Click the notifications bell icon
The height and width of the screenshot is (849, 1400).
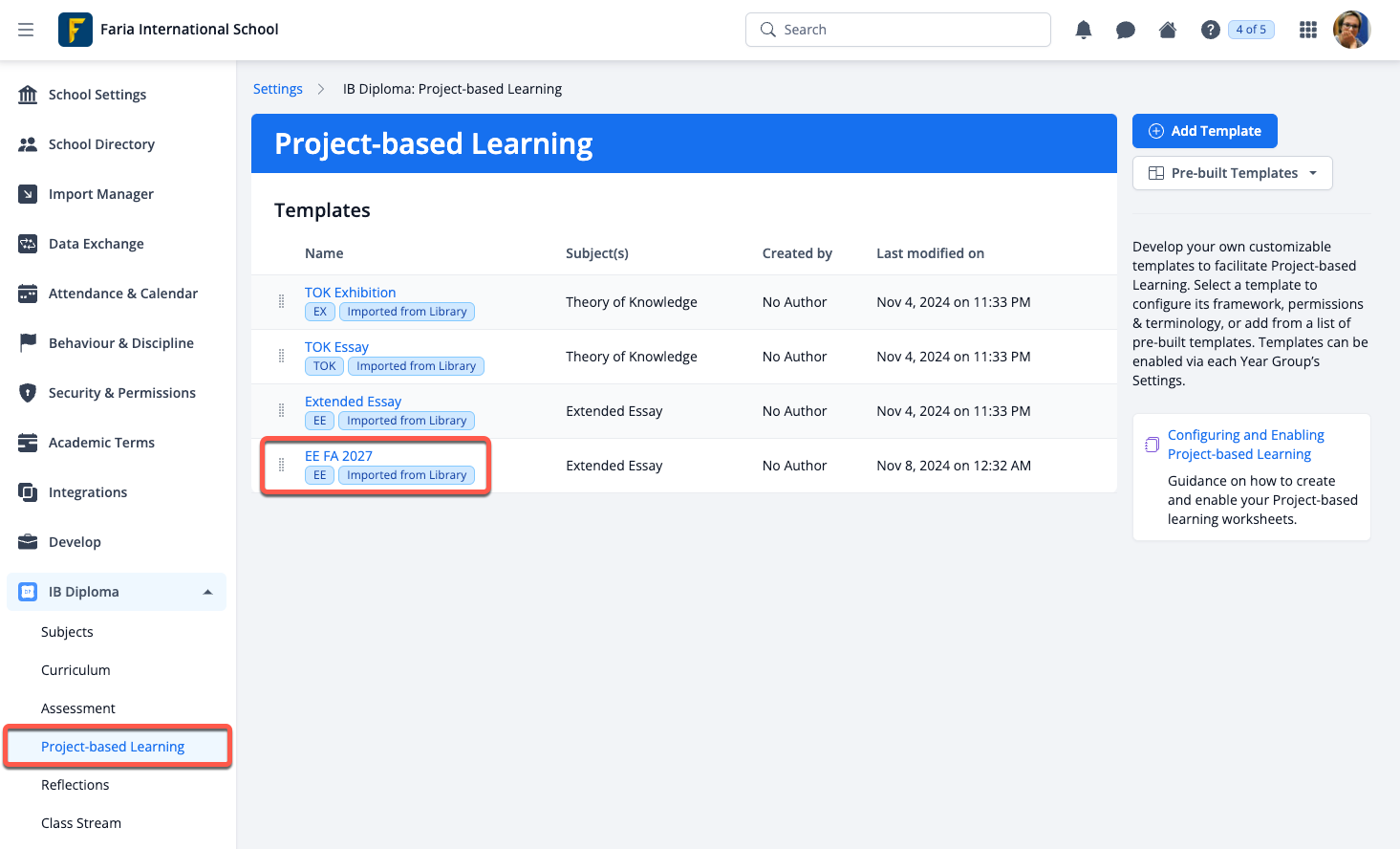coord(1083,30)
